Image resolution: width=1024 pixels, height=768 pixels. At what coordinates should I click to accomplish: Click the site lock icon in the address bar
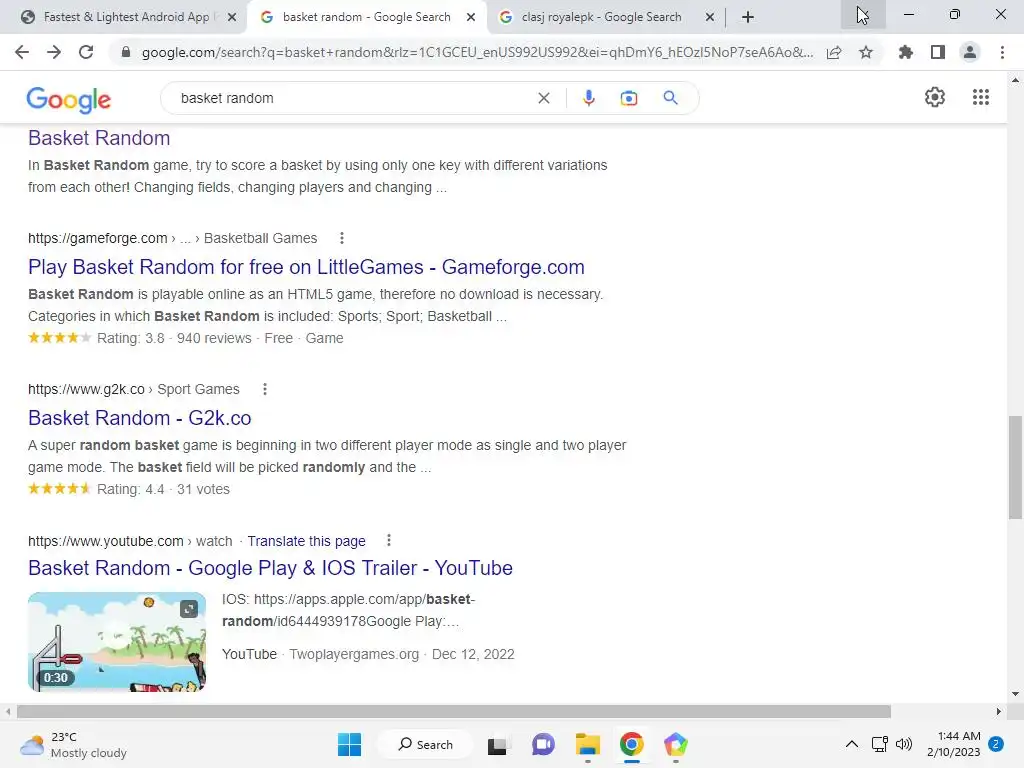coord(126,52)
